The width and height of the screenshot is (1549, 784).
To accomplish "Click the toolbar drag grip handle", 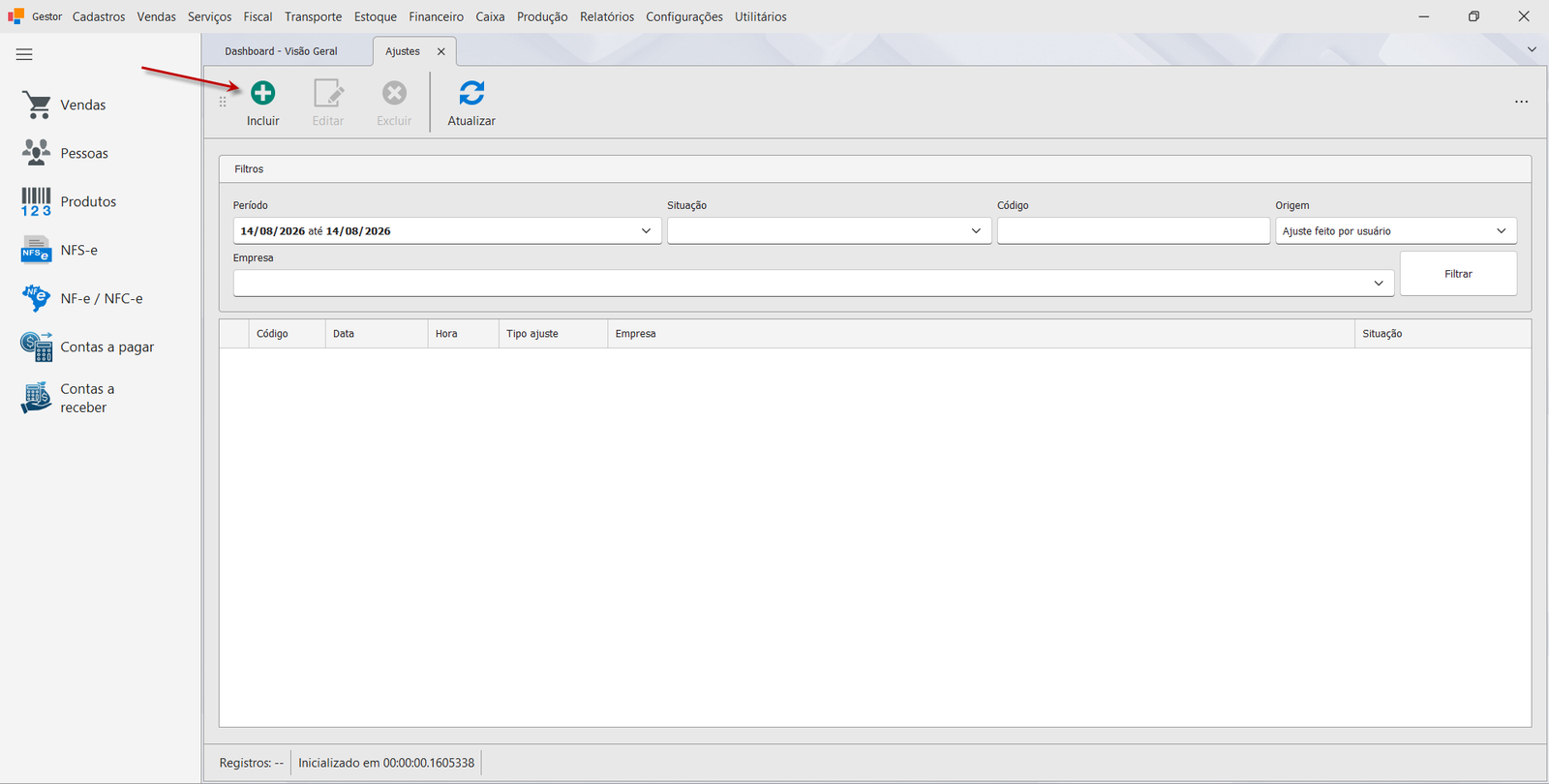I will click(223, 102).
